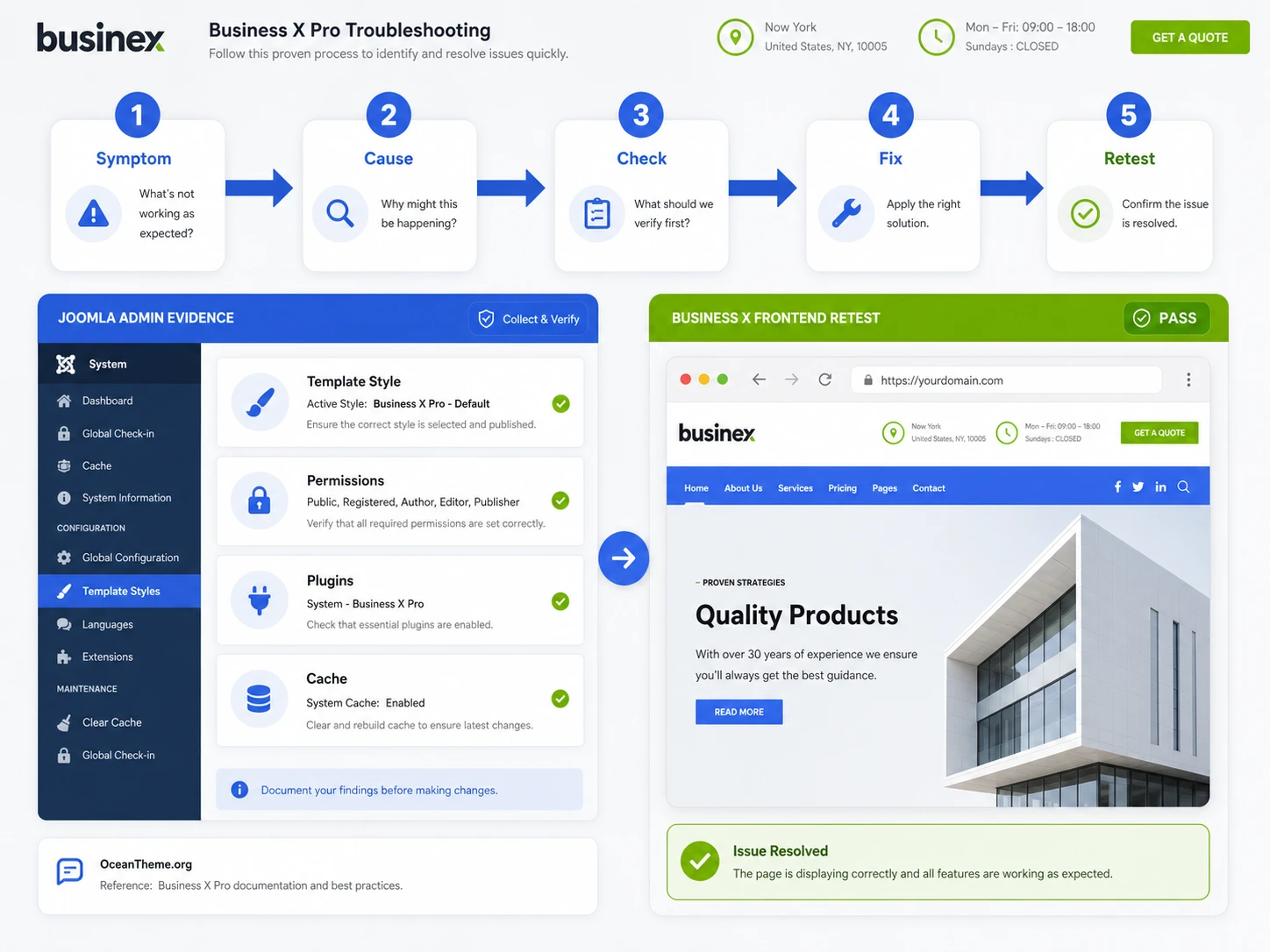
Task: Click About Us in the site navigation
Action: tap(743, 488)
